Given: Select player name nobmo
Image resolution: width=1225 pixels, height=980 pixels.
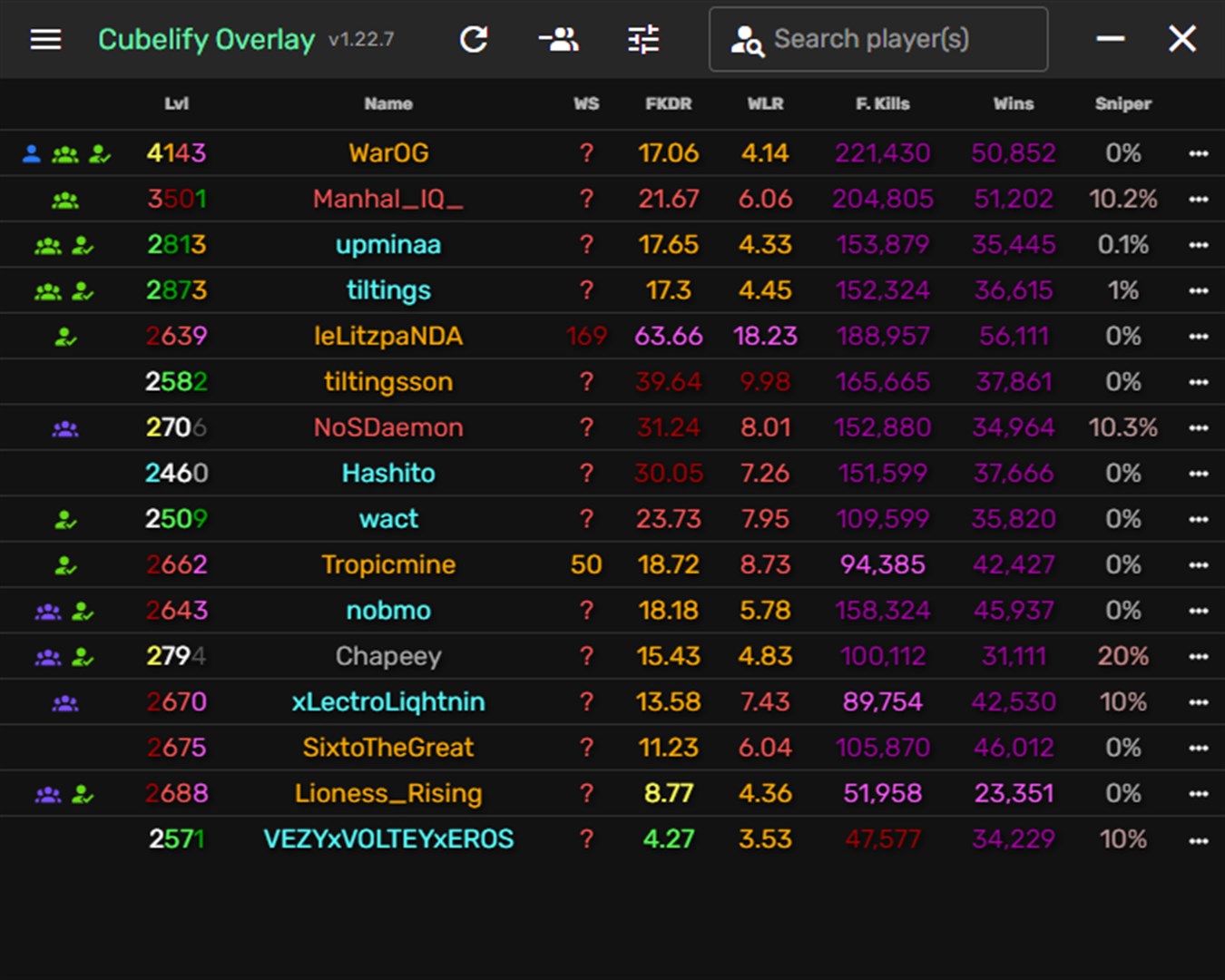Looking at the screenshot, I should click(x=388, y=611).
